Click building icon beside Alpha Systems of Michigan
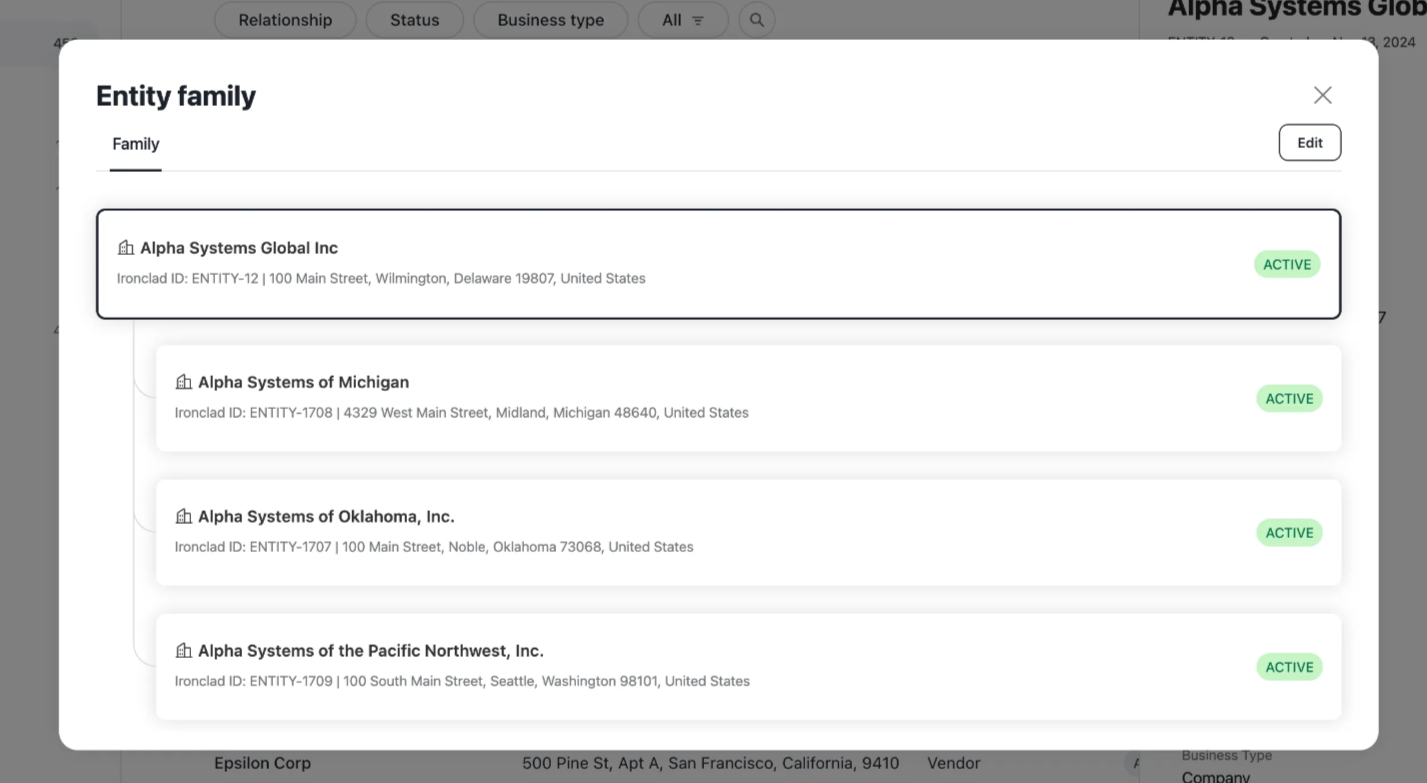Screen dimensions: 1427x783 [x=184, y=382]
